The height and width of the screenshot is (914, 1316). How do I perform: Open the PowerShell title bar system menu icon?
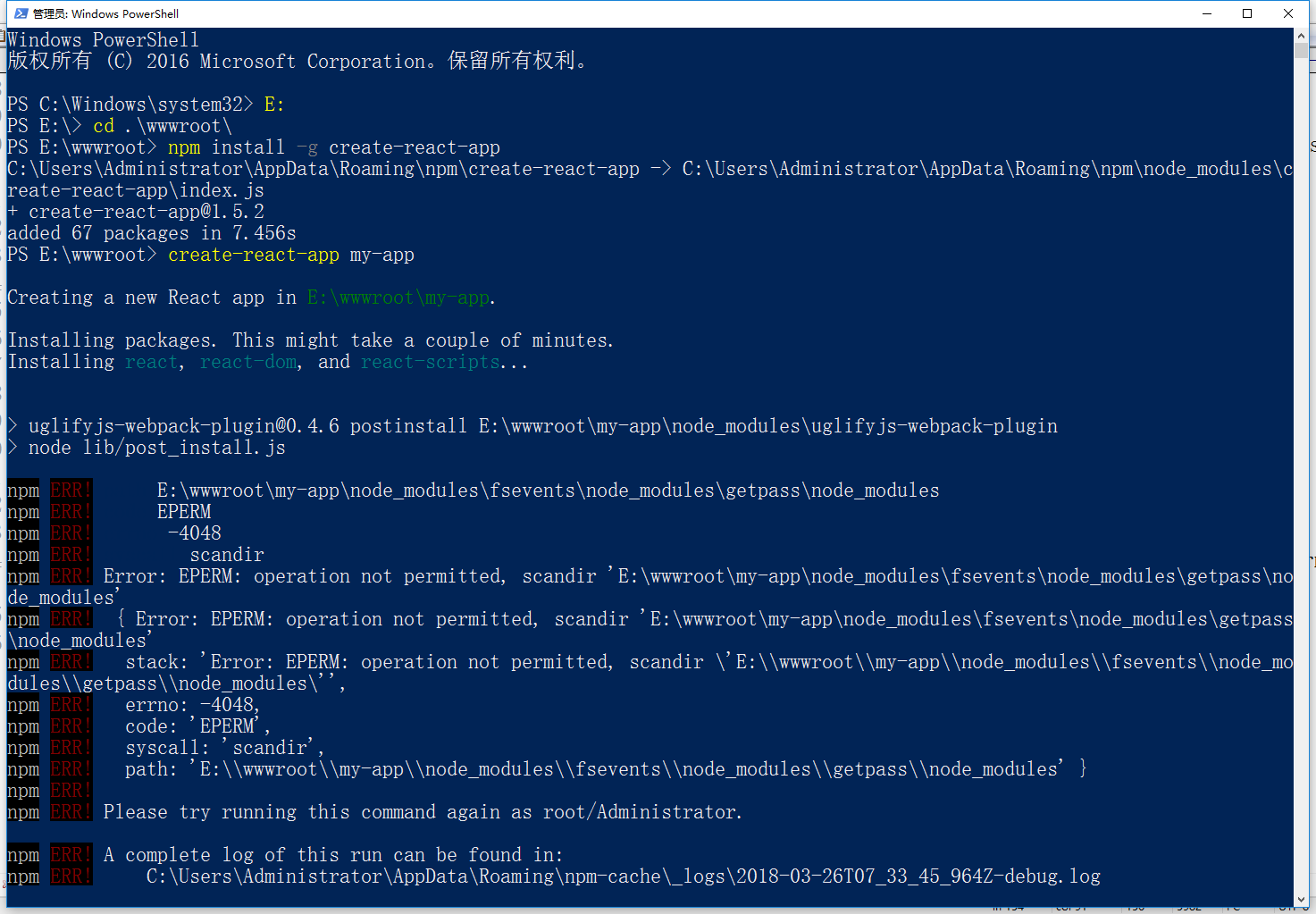21,13
